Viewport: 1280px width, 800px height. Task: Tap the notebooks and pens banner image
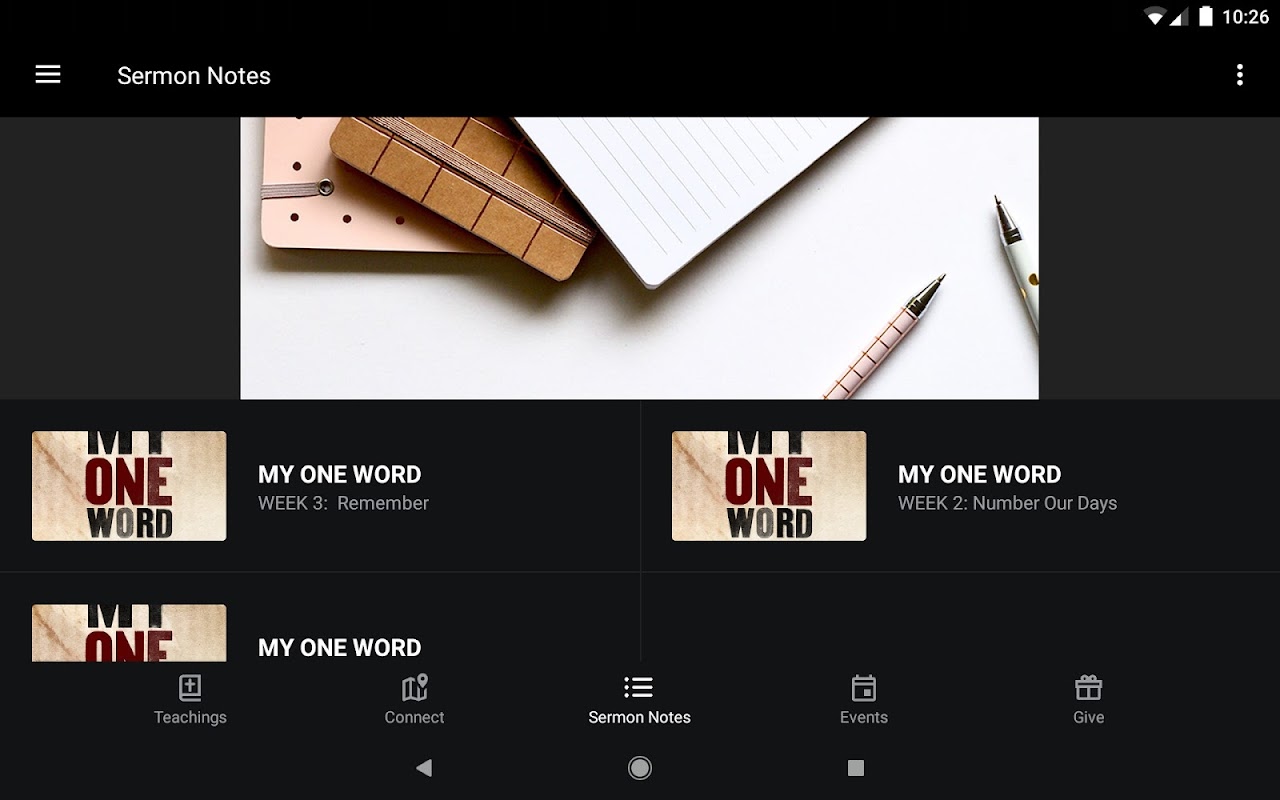640,258
